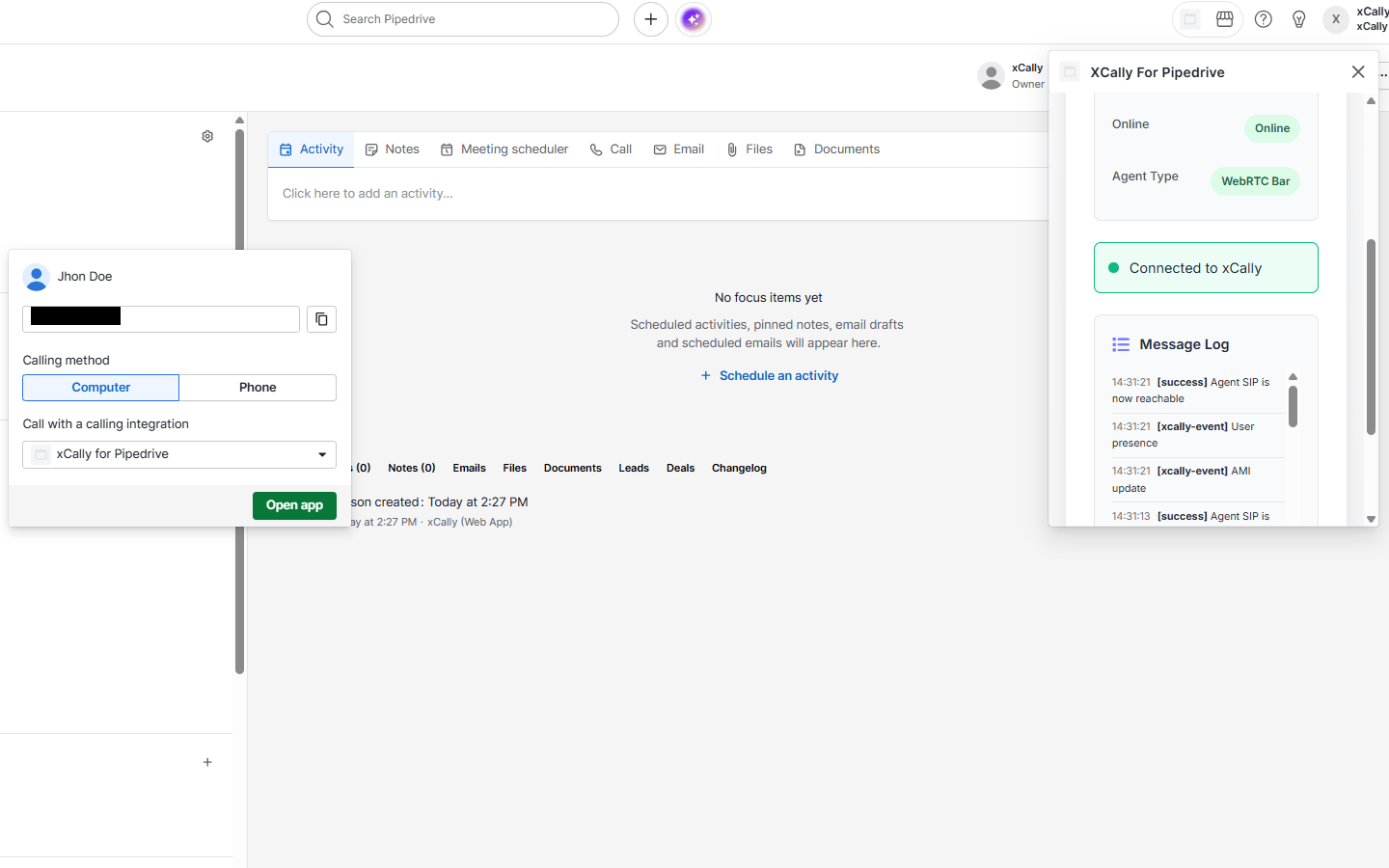Click the Jhon Doe contact avatar
The height and width of the screenshot is (868, 1389).
[36, 278]
